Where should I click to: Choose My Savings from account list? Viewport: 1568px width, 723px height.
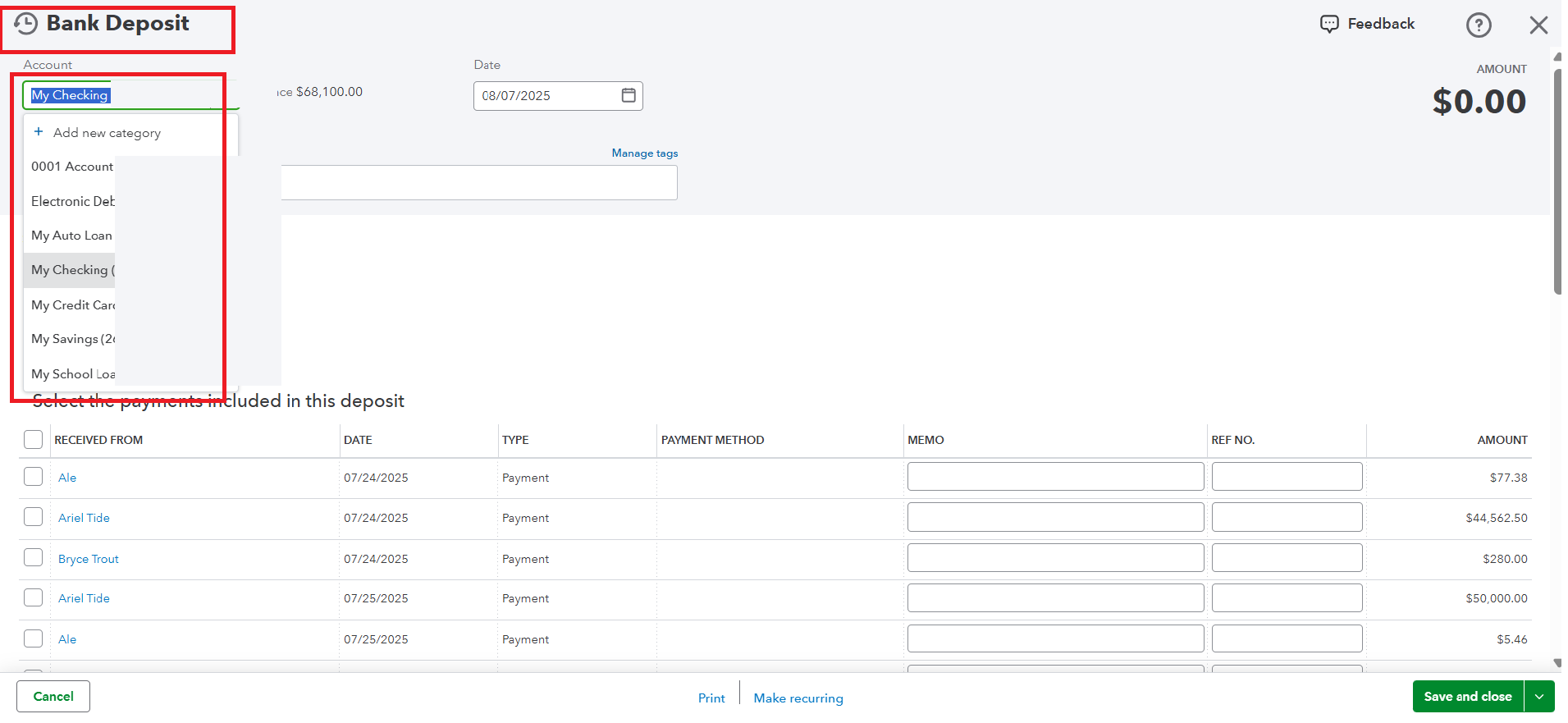73,339
